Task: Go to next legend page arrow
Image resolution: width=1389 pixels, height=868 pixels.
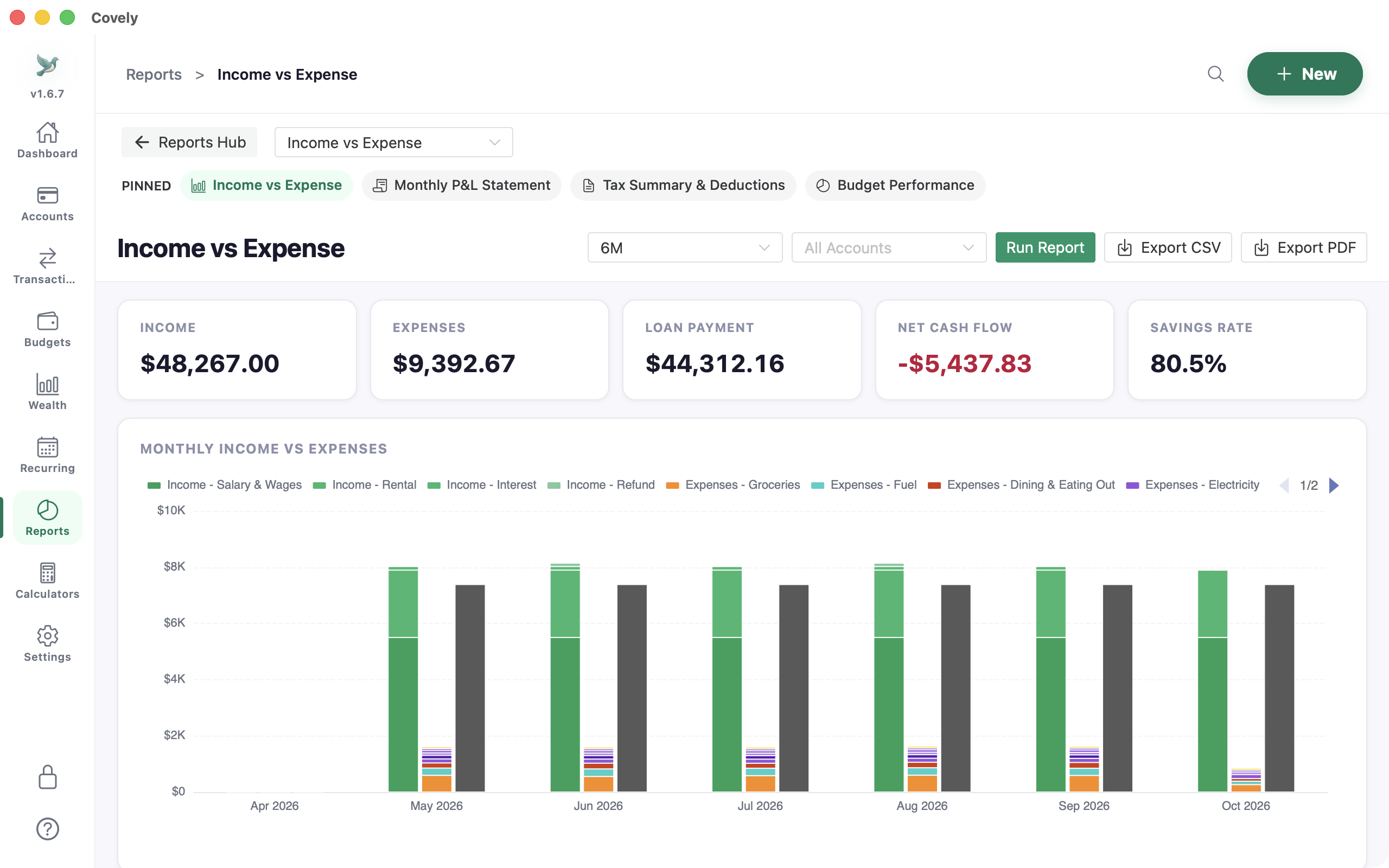Action: [x=1335, y=486]
